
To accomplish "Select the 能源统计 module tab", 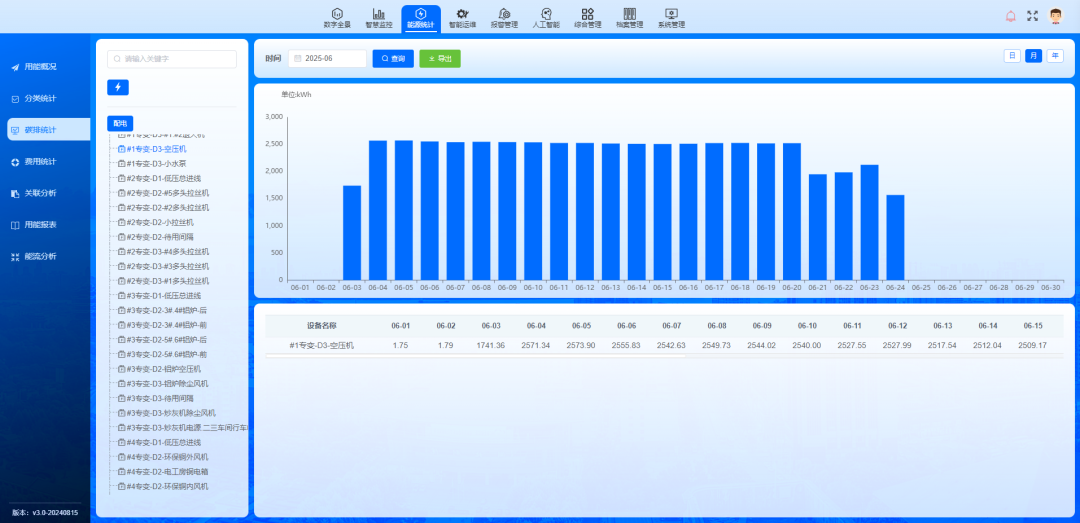I will click(421, 18).
